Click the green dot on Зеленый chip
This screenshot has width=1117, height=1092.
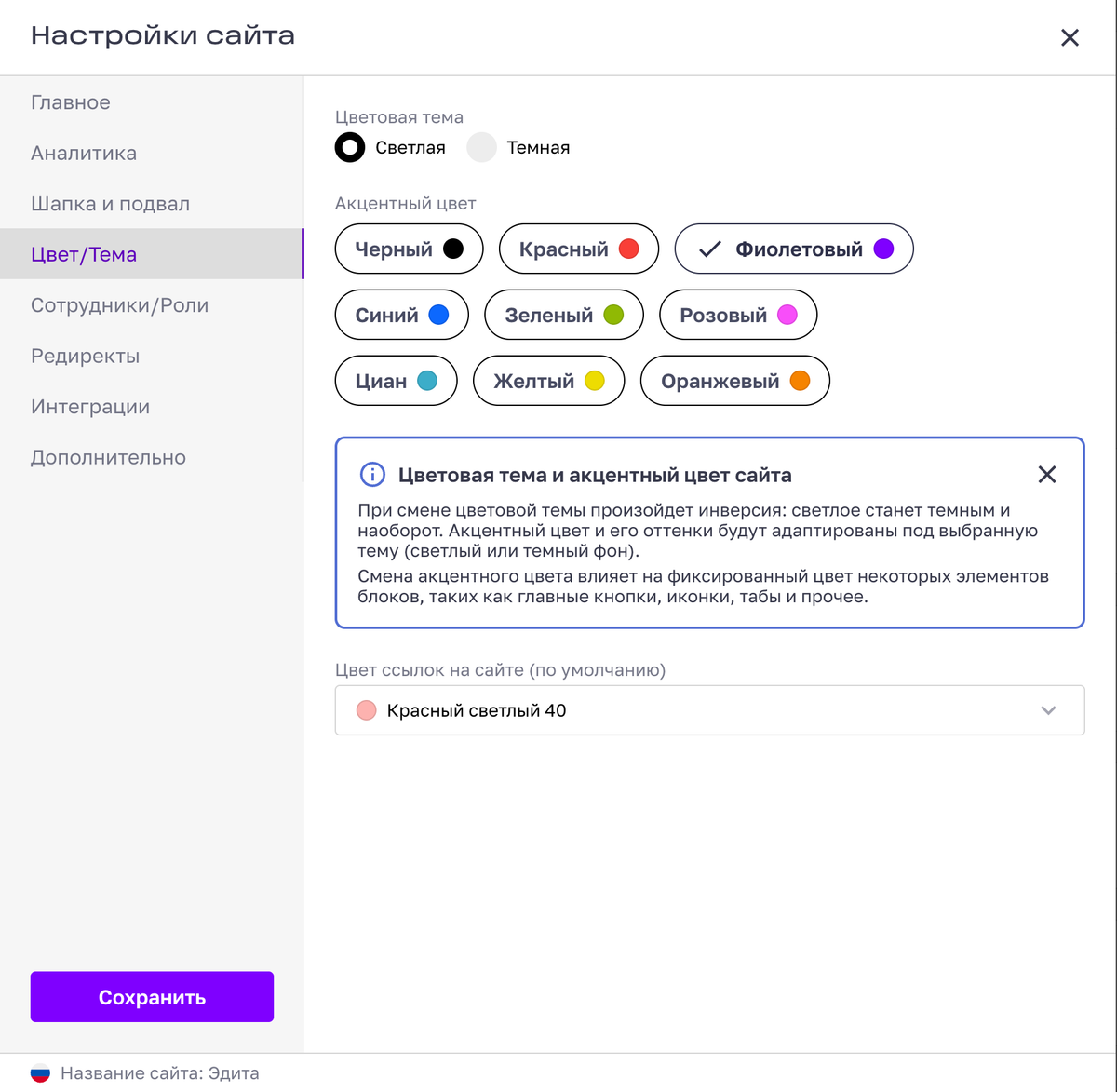(x=613, y=315)
